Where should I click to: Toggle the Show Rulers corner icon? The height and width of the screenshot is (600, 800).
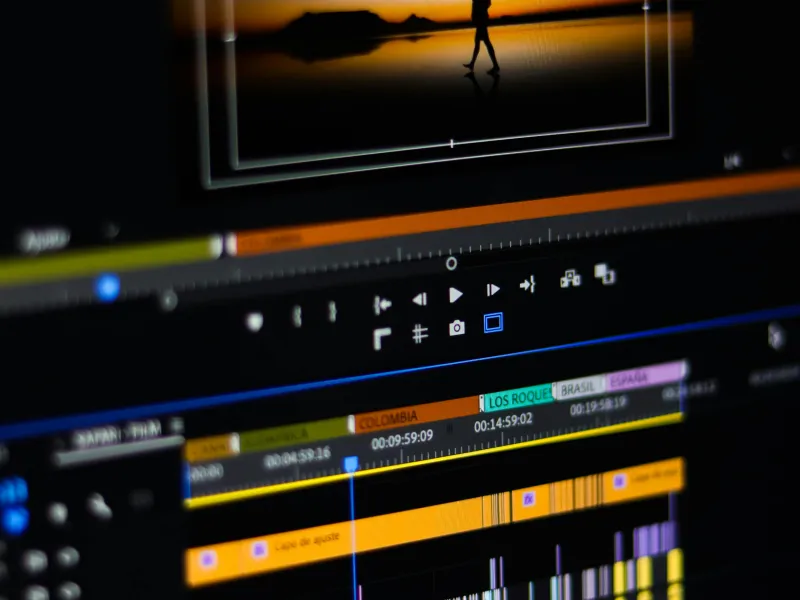pos(382,339)
